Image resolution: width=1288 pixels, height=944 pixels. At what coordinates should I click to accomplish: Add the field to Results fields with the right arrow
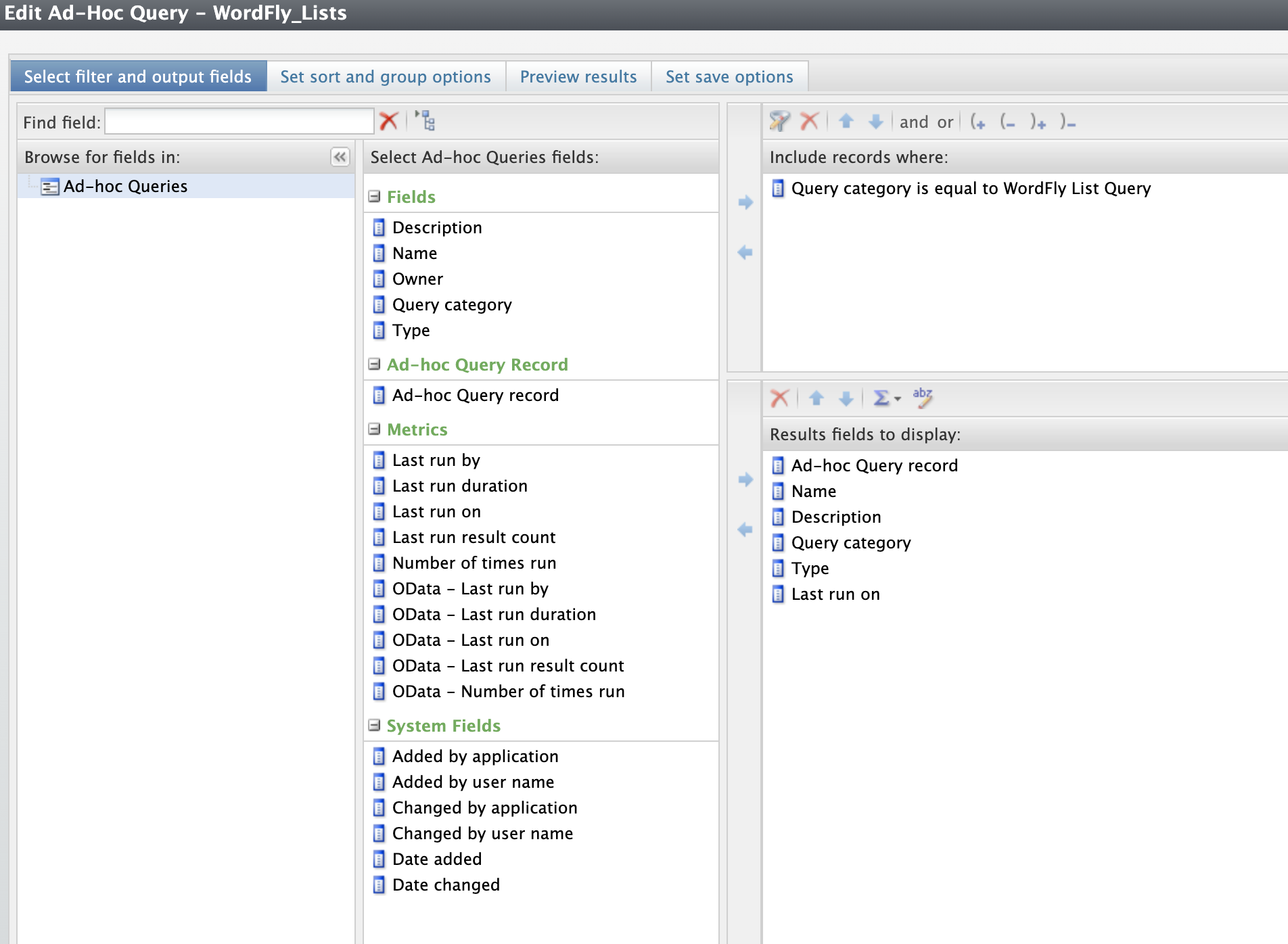click(x=745, y=479)
